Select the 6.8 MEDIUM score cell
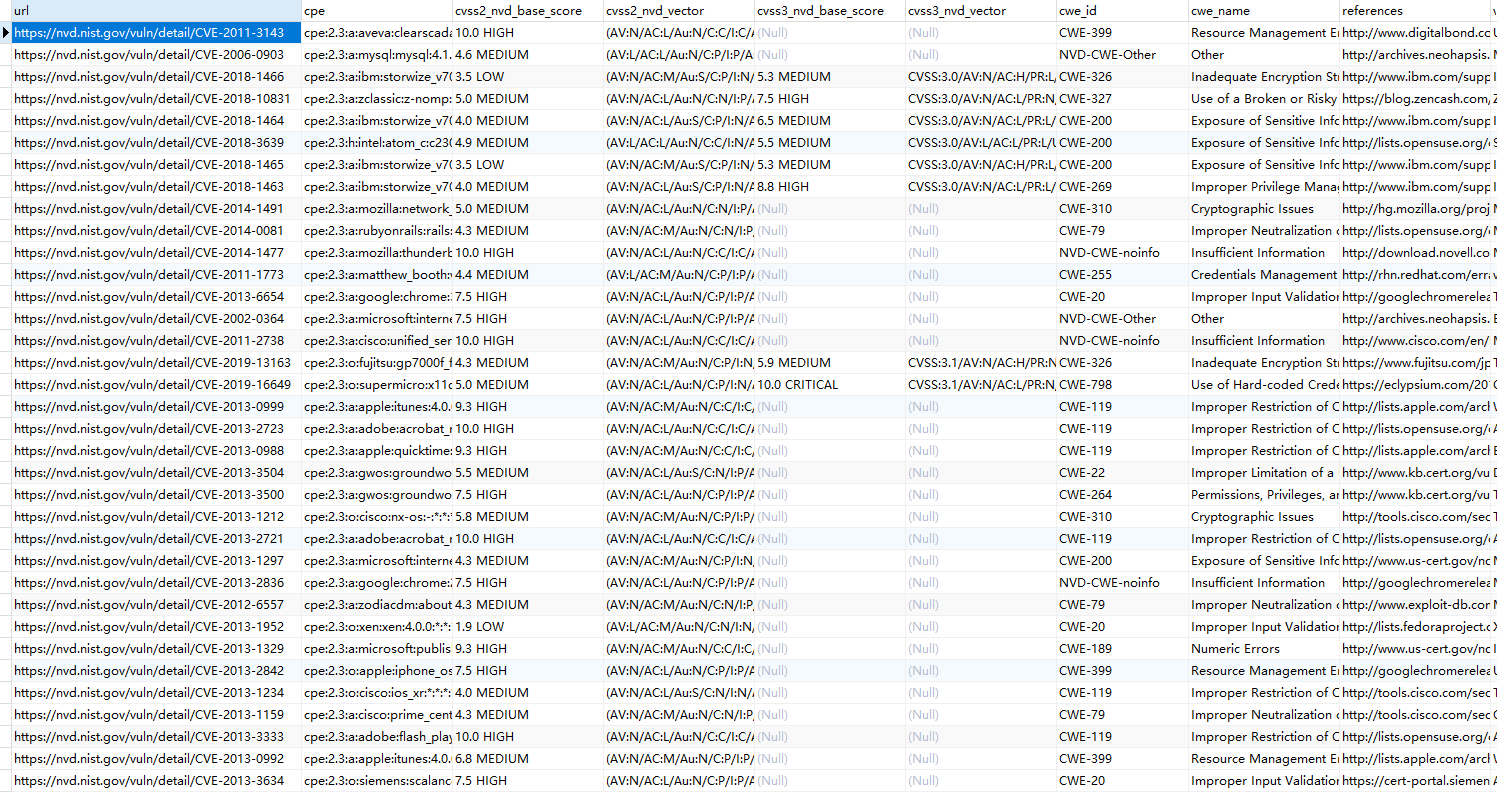This screenshot has width=1497, height=808. [x=528, y=759]
